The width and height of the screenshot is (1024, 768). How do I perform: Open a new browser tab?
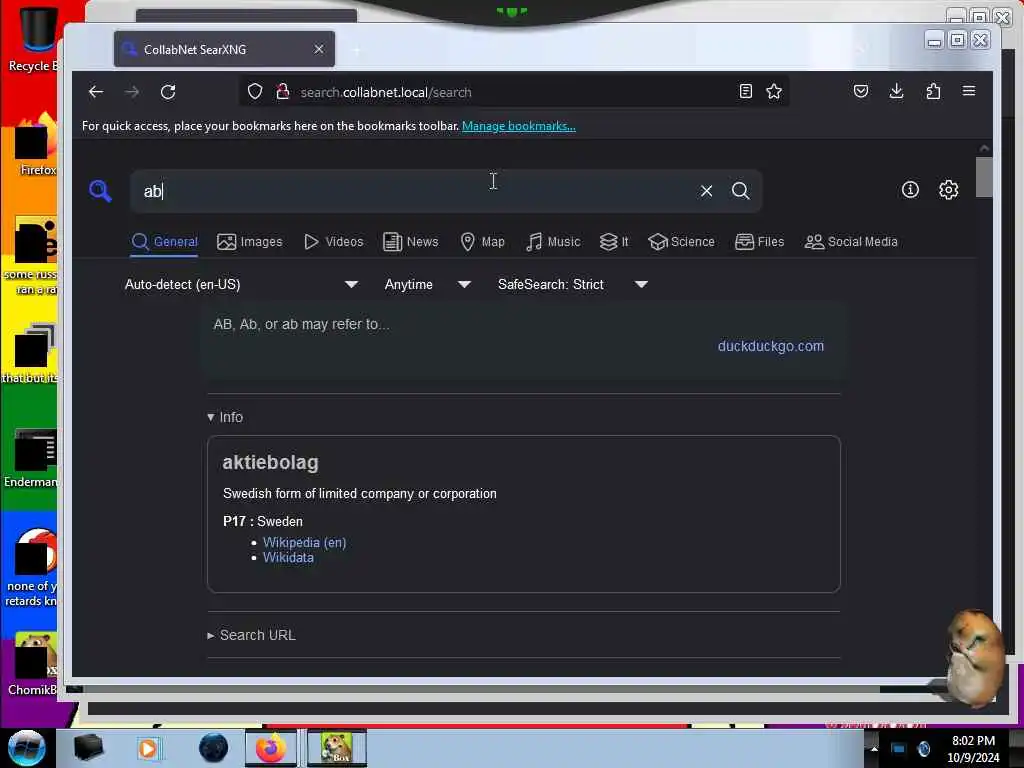(x=357, y=50)
